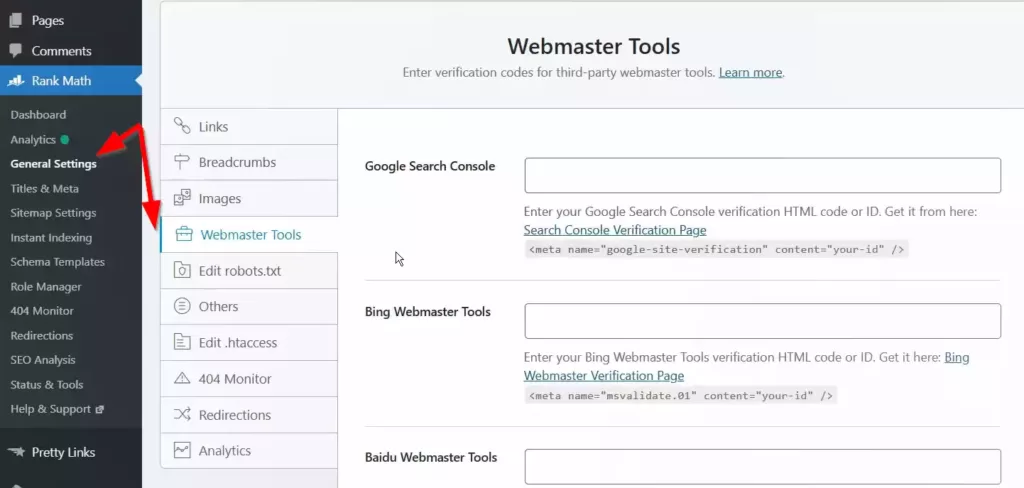Go to Rank Math Dashboard submenu

pos(38,114)
